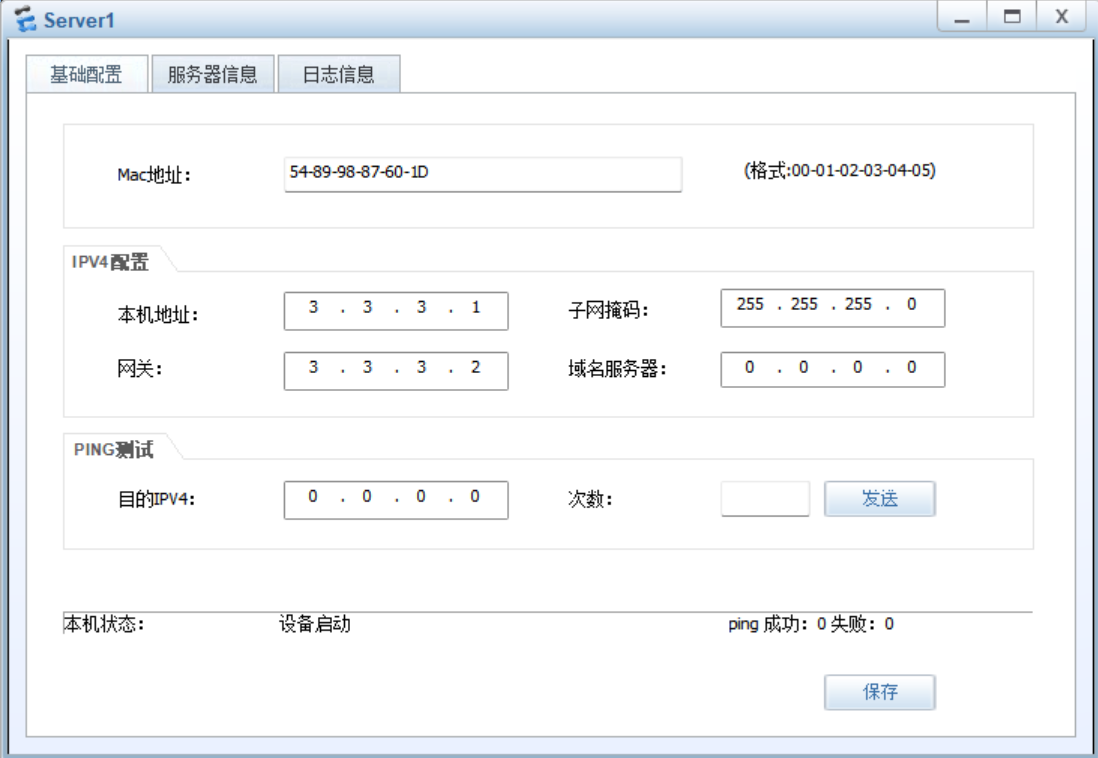
Task: Click the Mac地址 input field
Action: click(x=478, y=172)
